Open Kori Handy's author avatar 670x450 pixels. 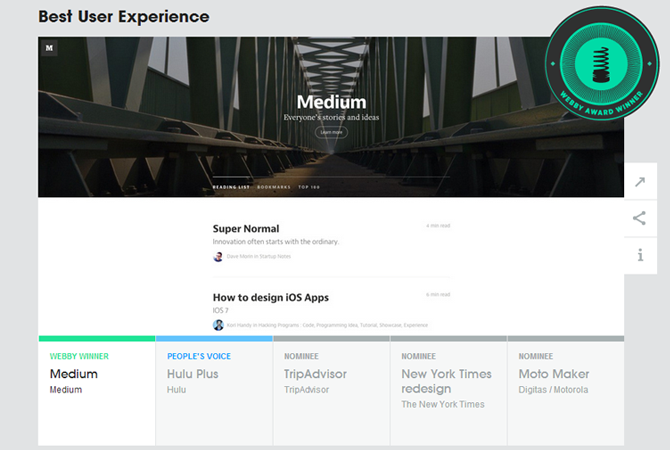click(x=218, y=325)
